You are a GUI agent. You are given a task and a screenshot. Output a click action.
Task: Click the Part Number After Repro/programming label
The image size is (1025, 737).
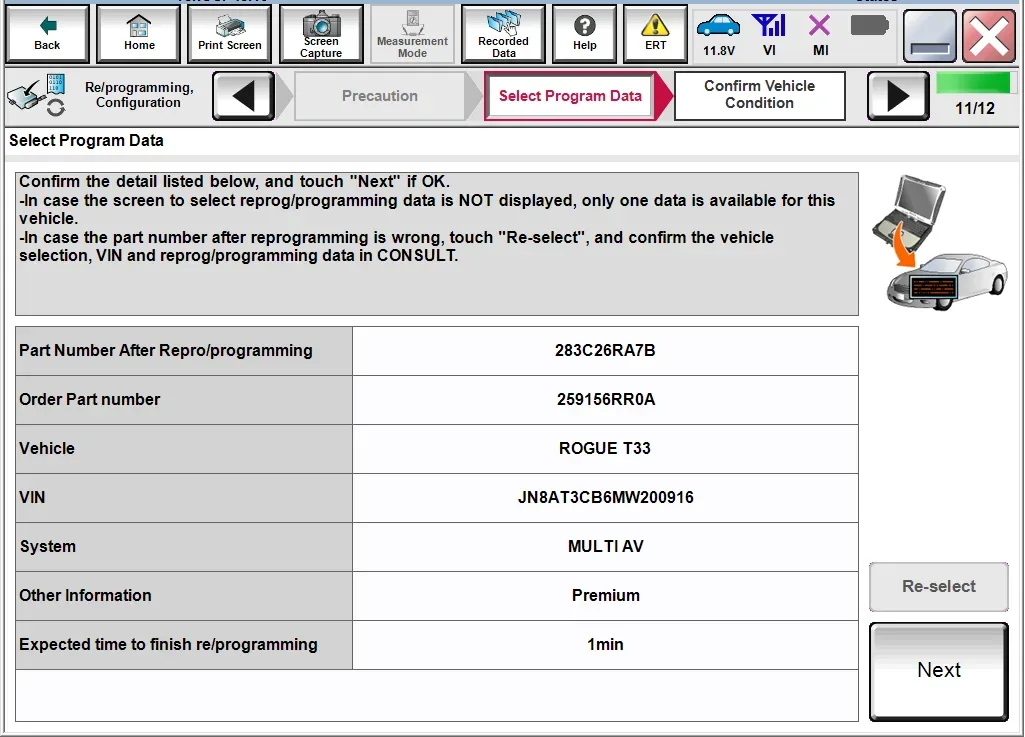point(184,351)
